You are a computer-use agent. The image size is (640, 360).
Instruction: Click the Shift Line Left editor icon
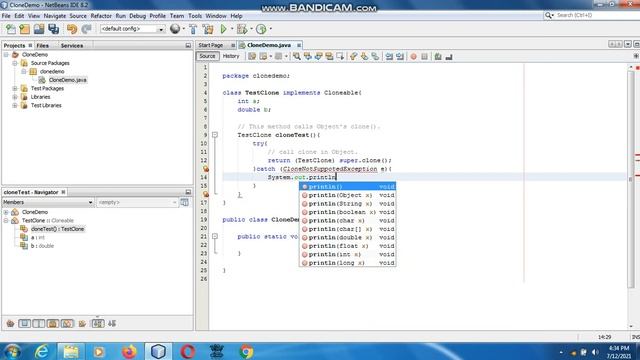point(389,56)
